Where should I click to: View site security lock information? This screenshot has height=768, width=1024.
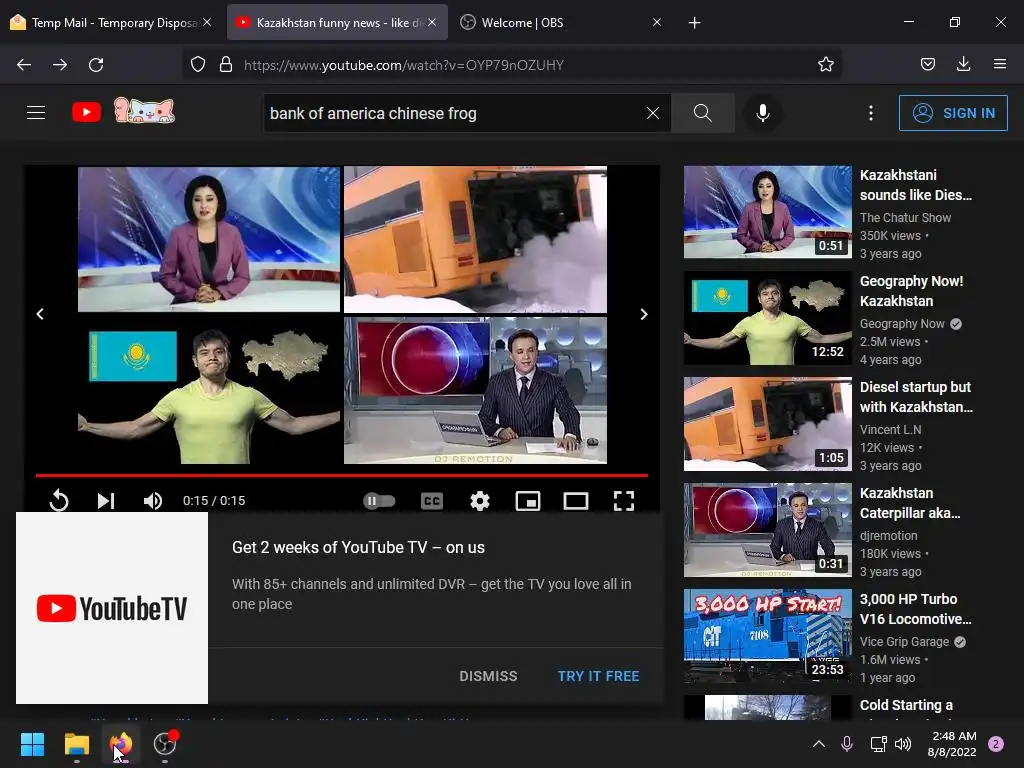click(x=226, y=65)
